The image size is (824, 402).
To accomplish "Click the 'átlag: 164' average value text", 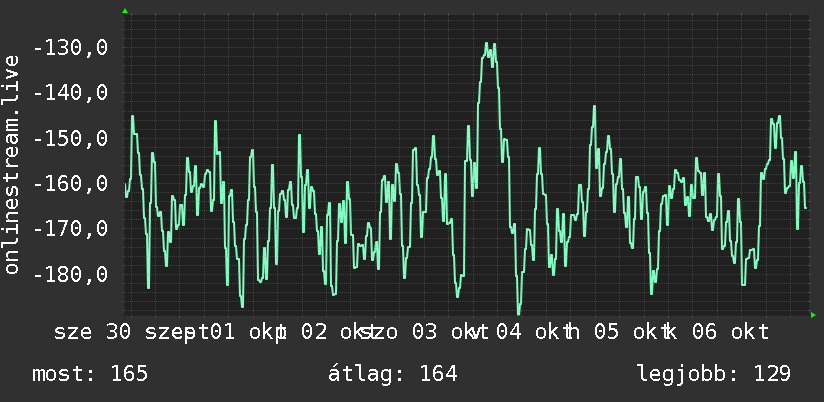I will [x=393, y=374].
